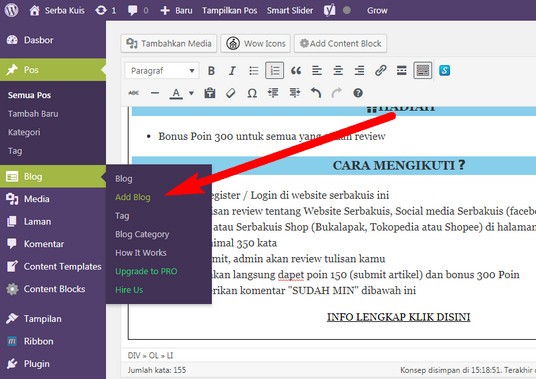The width and height of the screenshot is (536, 379).
Task: Align text center
Action: (338, 71)
